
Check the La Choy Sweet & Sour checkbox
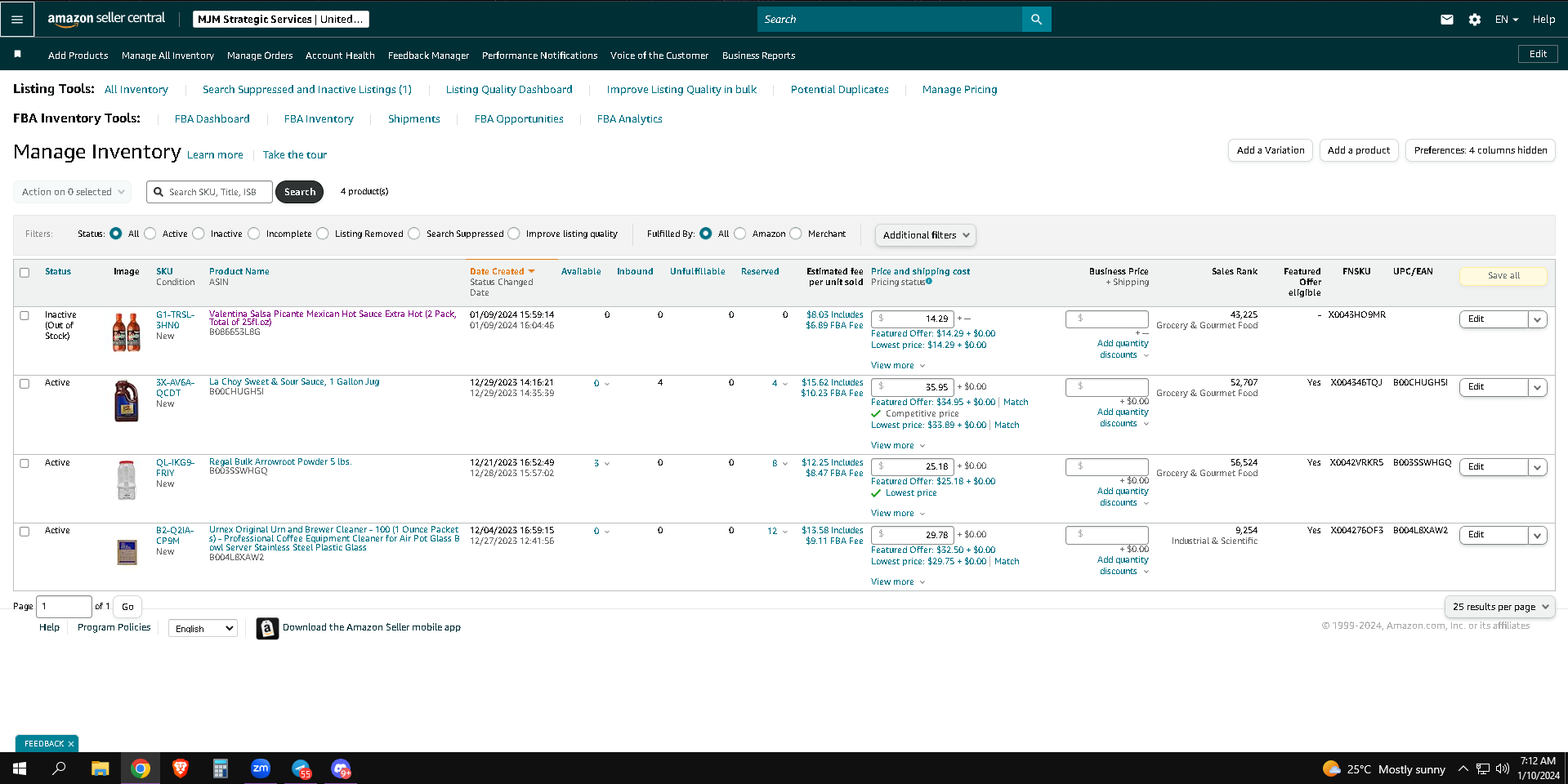(x=25, y=384)
